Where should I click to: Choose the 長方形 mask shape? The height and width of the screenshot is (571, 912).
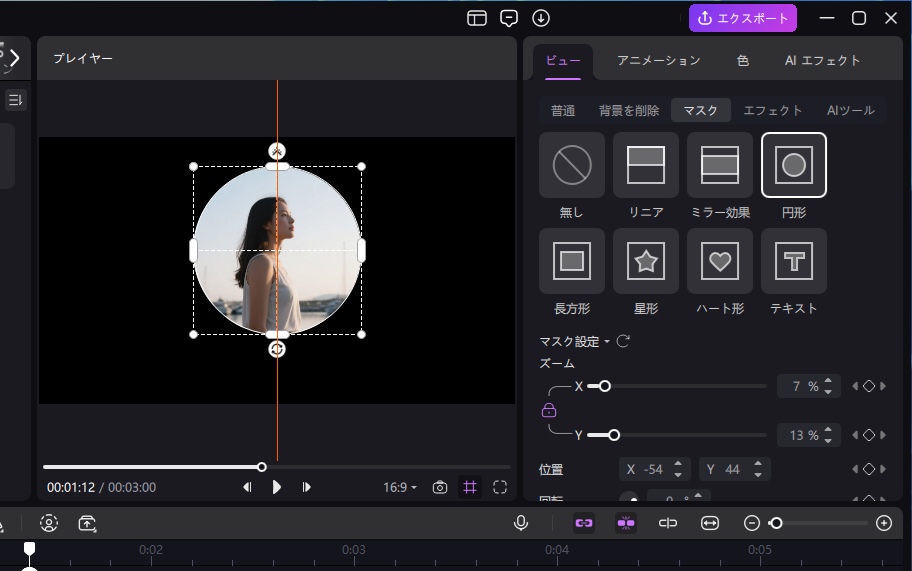(572, 261)
